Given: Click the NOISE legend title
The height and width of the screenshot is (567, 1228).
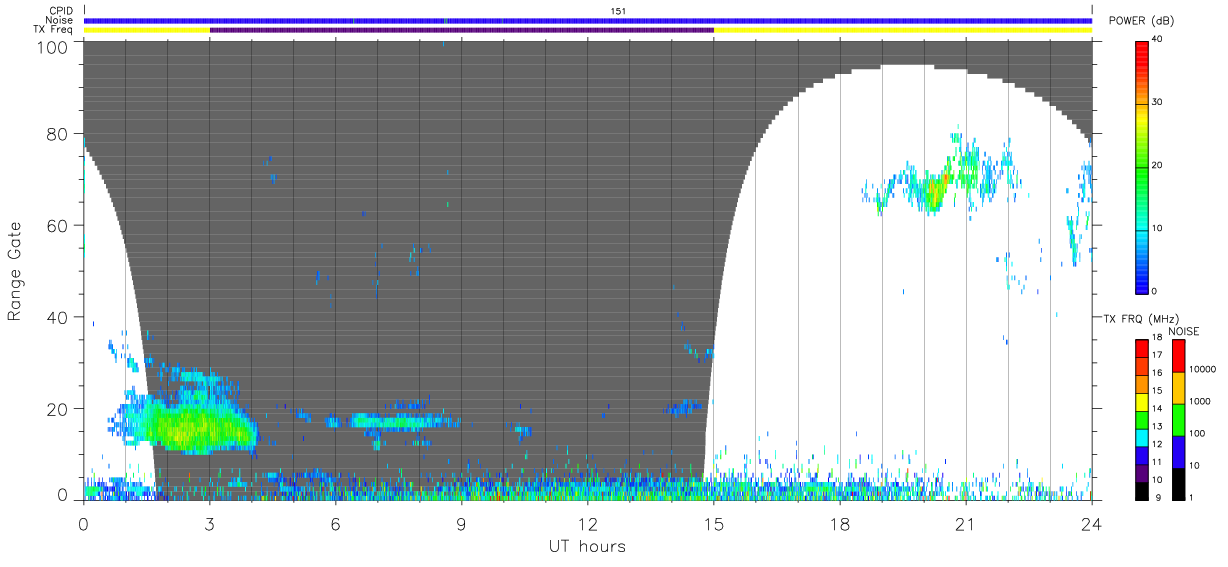Looking at the screenshot, I should (x=1184, y=332).
